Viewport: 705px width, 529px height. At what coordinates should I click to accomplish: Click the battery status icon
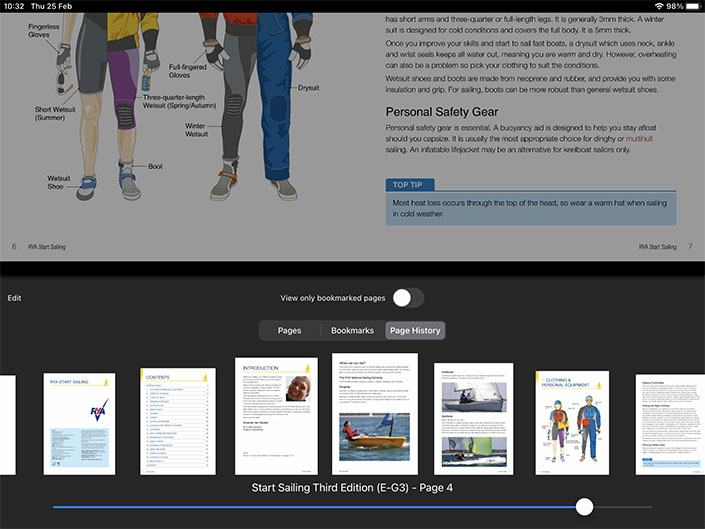[x=693, y=6]
